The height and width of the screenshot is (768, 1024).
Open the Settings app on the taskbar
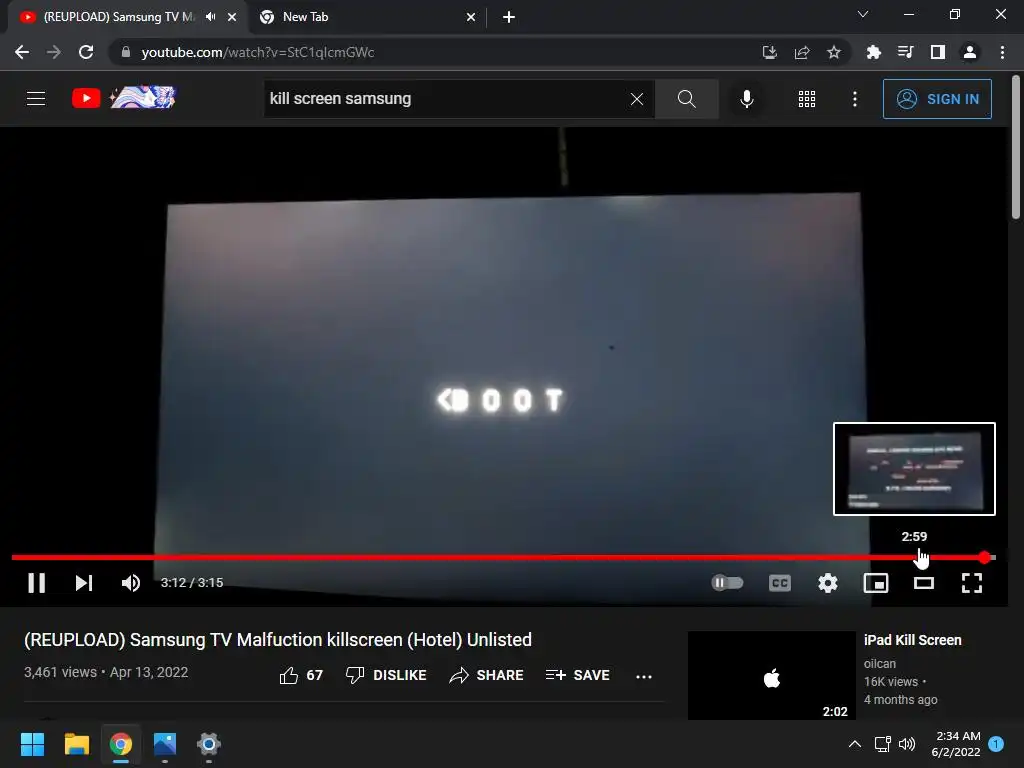209,744
